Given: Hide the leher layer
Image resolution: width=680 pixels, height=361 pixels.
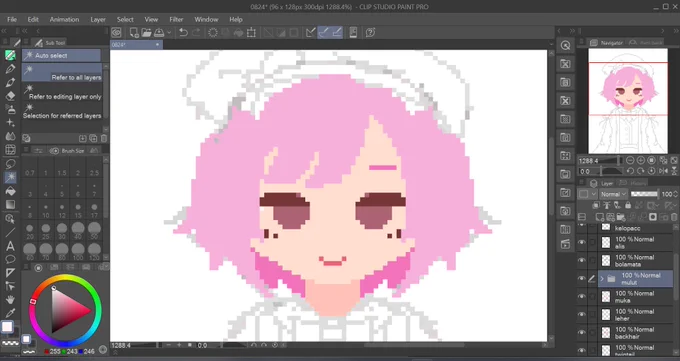Looking at the screenshot, I should [x=582, y=315].
